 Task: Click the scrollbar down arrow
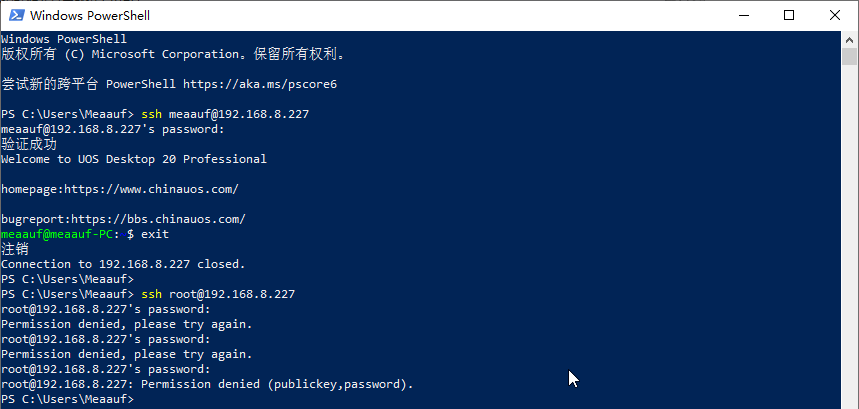(x=850, y=400)
